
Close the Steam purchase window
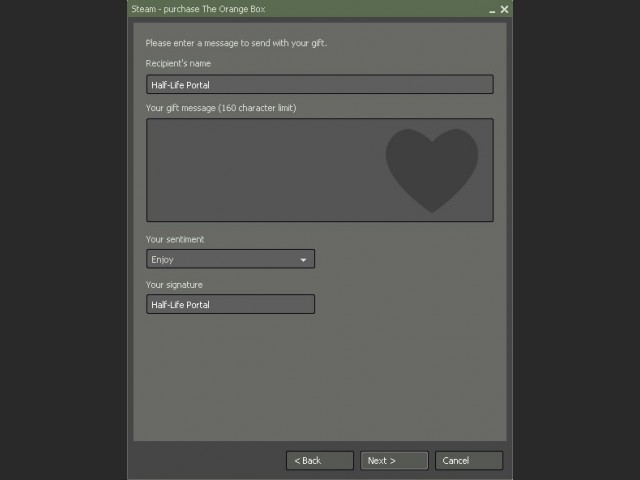click(x=504, y=9)
